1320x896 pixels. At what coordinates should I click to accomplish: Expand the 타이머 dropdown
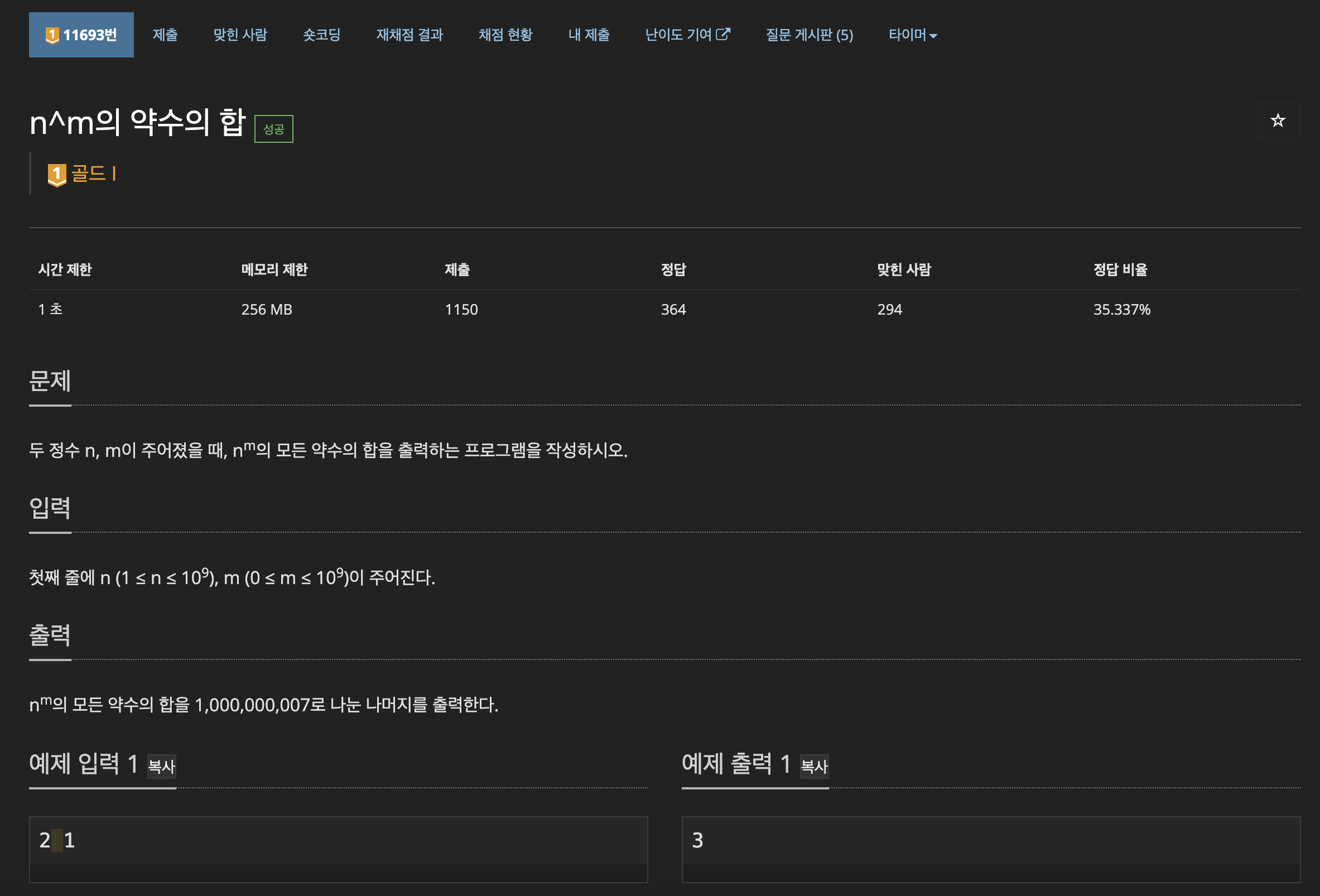[x=912, y=35]
